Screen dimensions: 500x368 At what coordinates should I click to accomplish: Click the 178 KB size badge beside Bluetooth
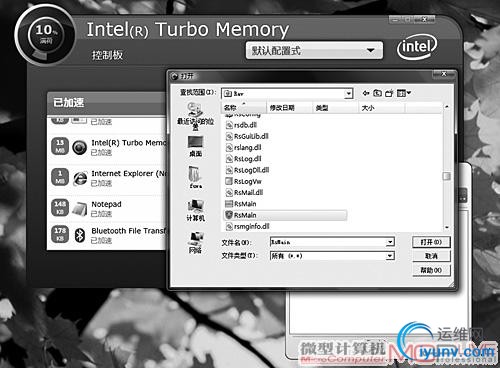[x=60, y=235]
